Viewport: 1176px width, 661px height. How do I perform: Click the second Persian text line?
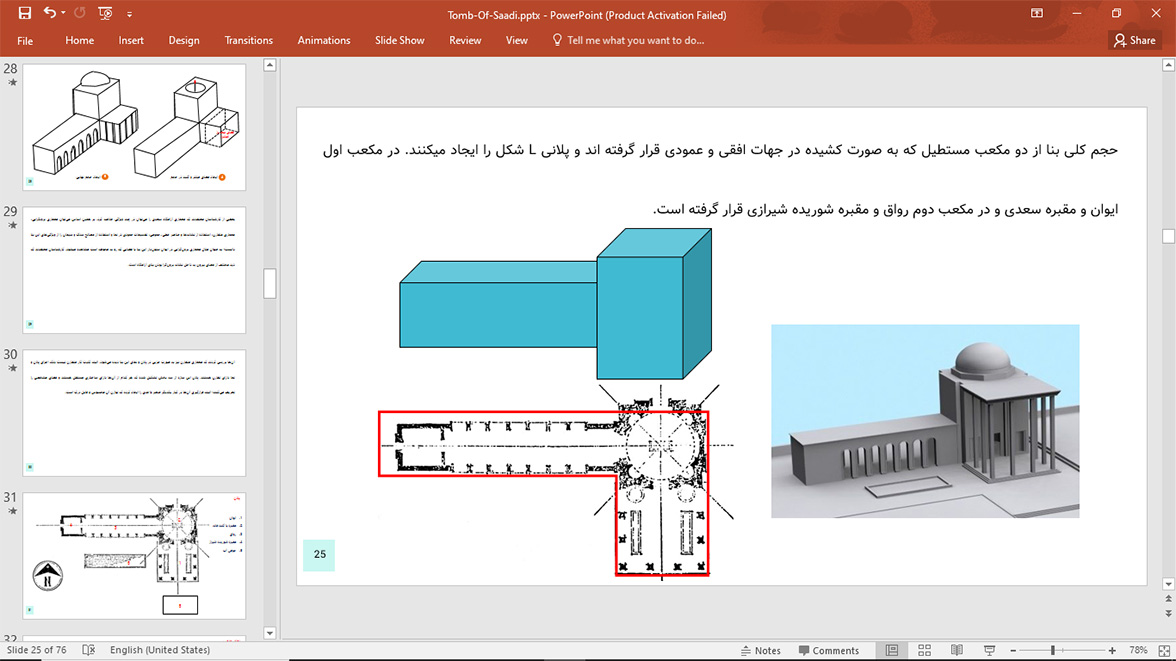tap(886, 209)
